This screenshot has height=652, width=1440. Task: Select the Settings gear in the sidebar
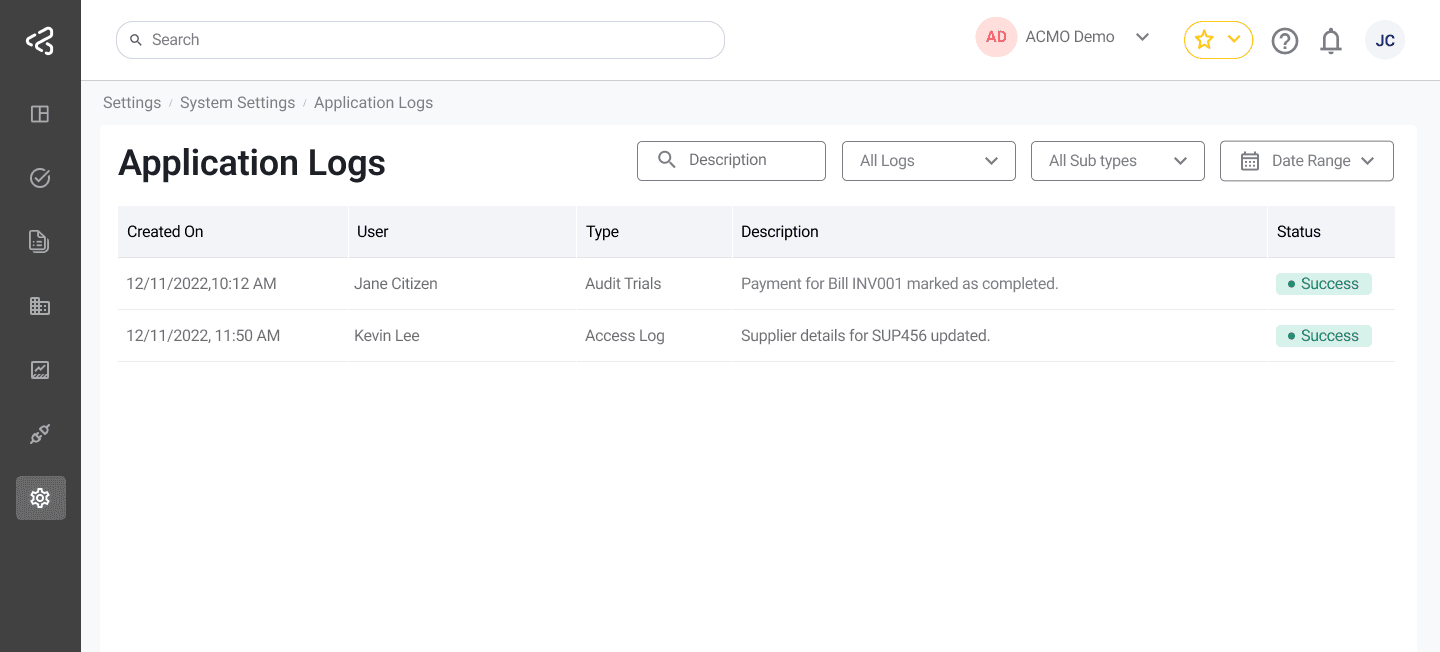pyautogui.click(x=40, y=497)
